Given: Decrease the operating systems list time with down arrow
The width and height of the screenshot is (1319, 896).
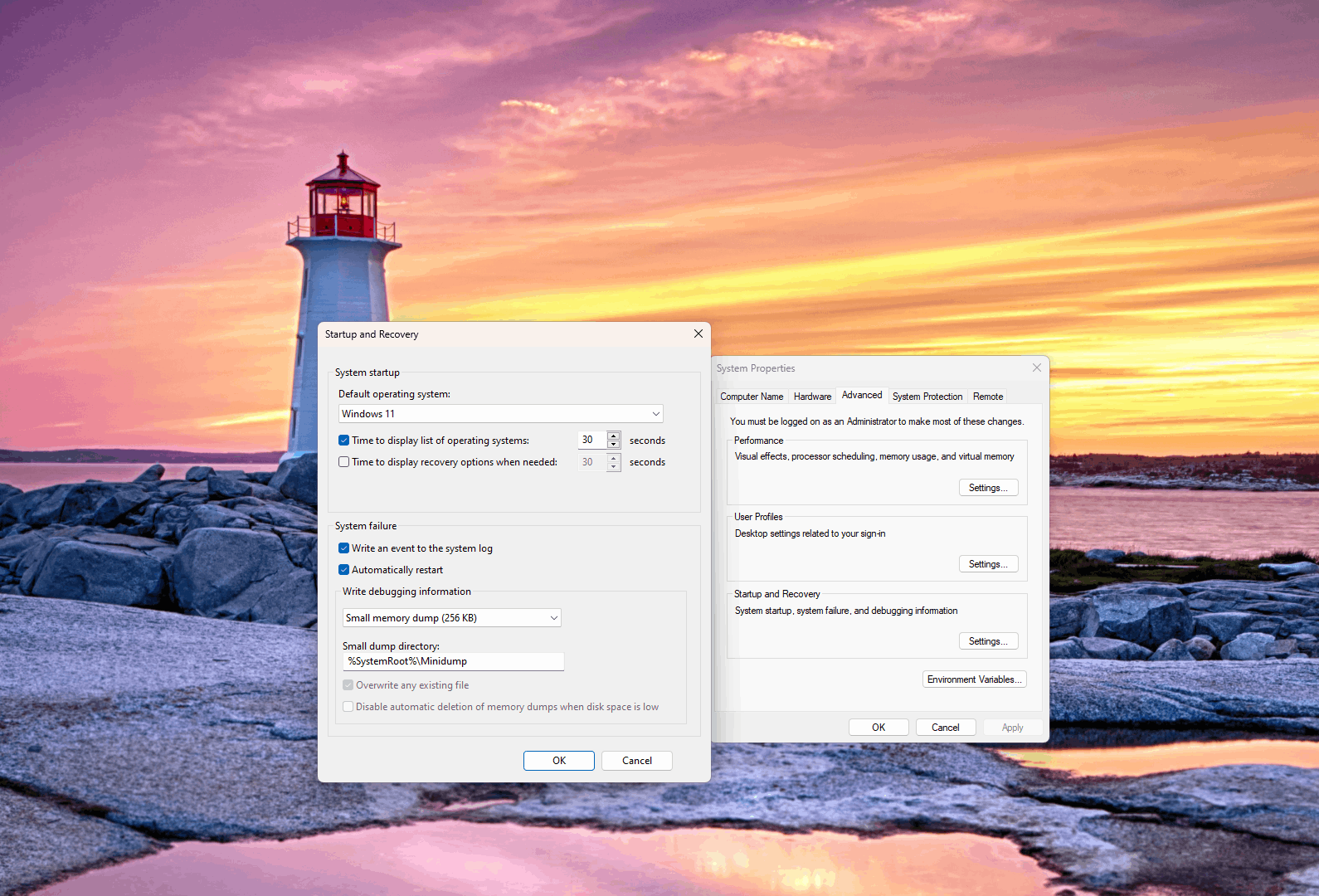Looking at the screenshot, I should tap(614, 445).
